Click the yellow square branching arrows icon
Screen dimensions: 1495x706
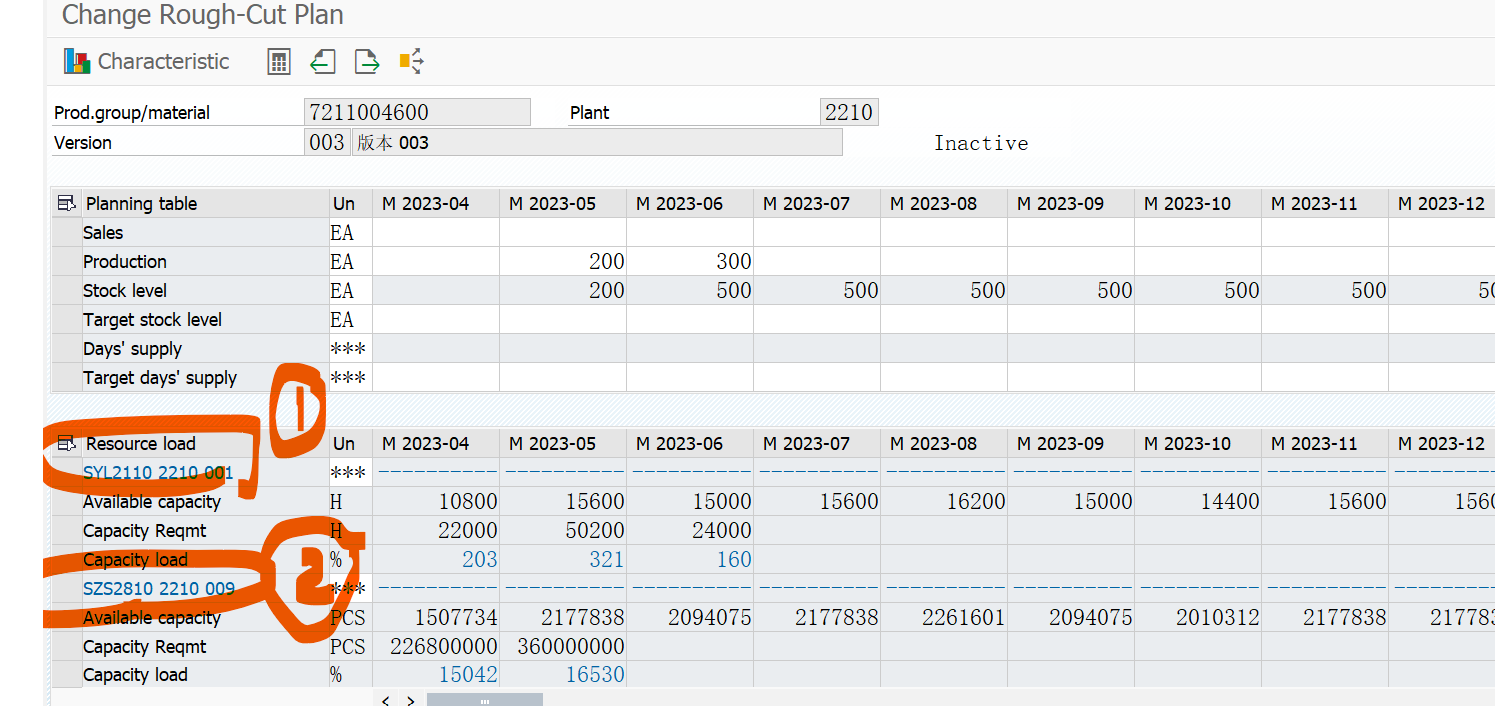pos(411,62)
